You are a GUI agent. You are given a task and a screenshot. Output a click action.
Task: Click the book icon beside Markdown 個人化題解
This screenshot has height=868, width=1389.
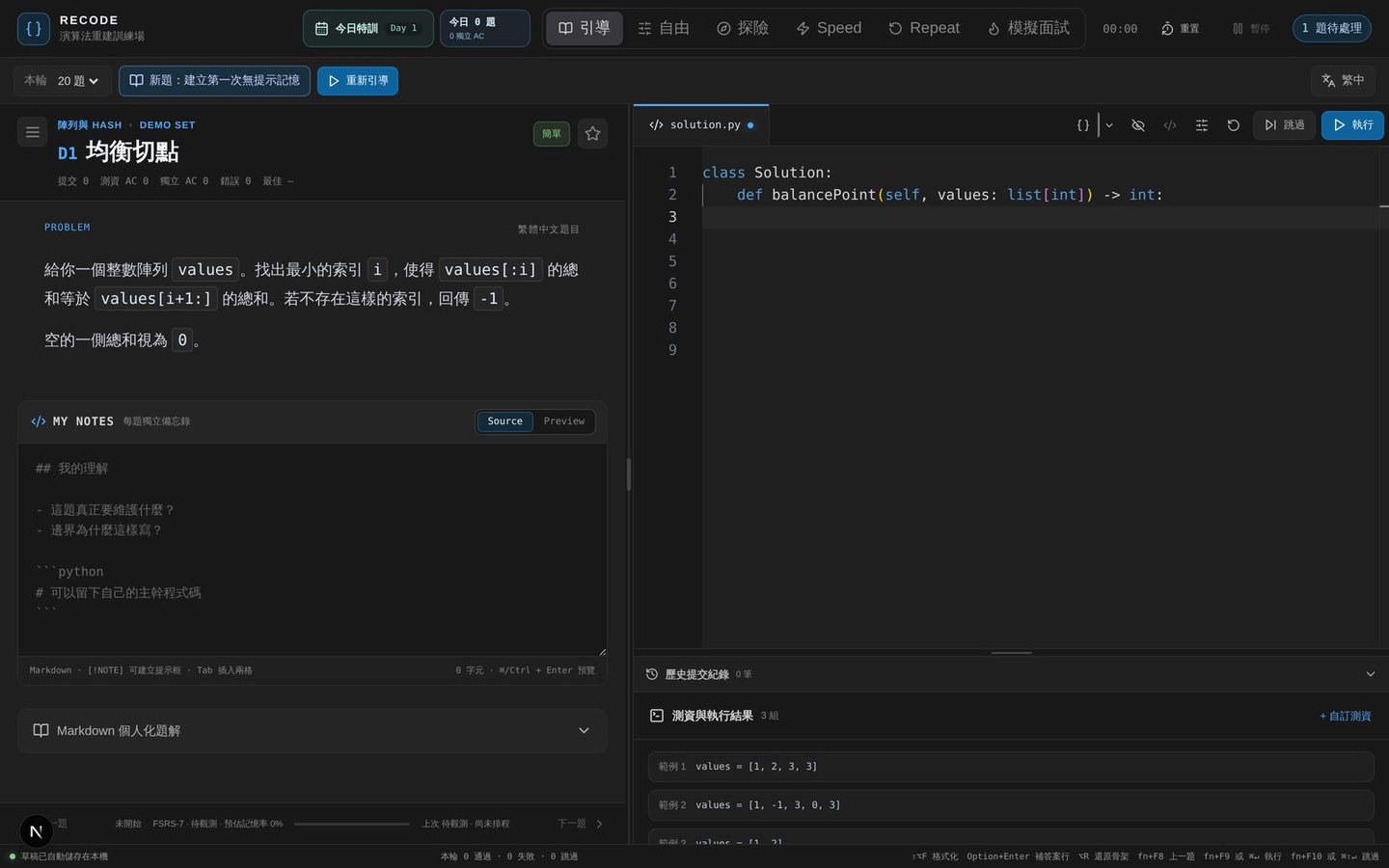pyautogui.click(x=41, y=731)
